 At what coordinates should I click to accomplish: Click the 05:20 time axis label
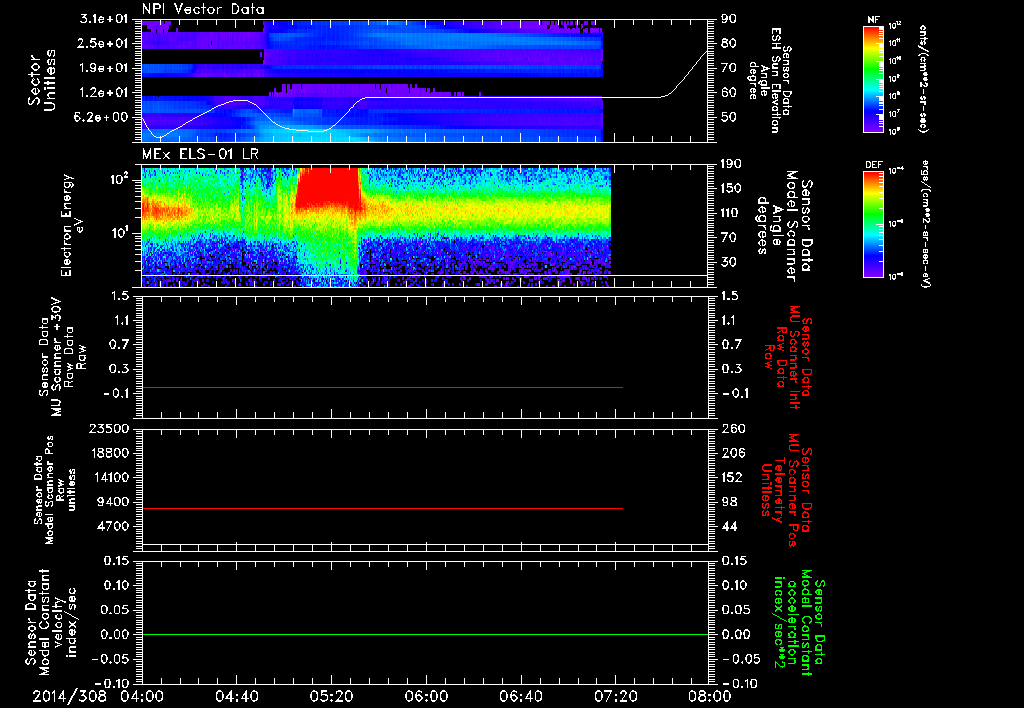coord(331,696)
